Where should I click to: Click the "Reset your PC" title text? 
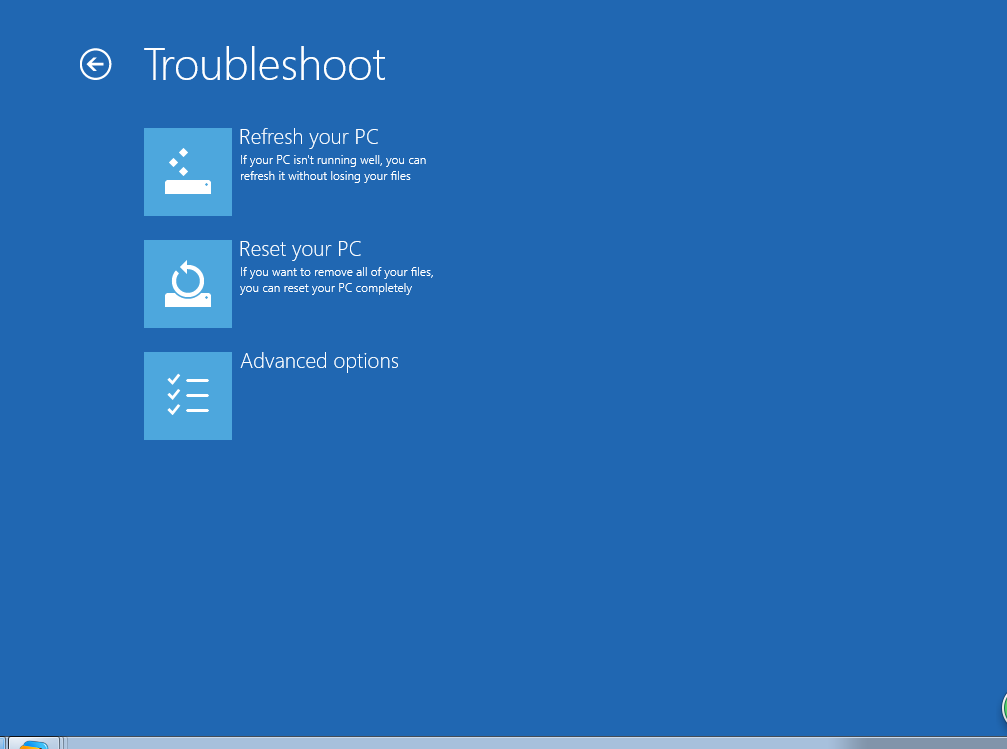[300, 249]
